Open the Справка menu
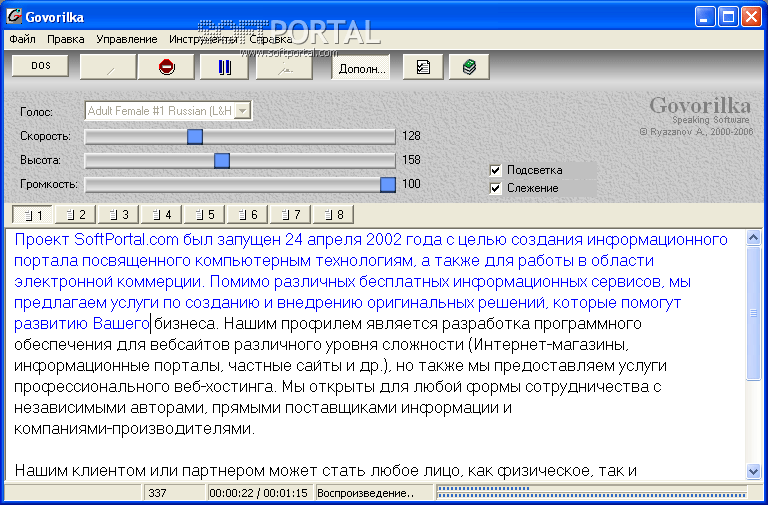The image size is (768, 505). 270,39
